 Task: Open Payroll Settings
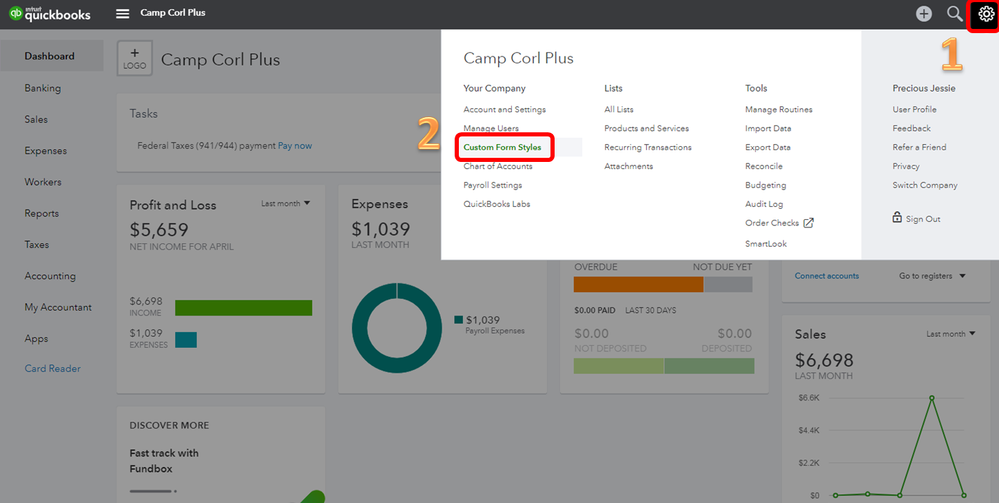pyautogui.click(x=492, y=185)
